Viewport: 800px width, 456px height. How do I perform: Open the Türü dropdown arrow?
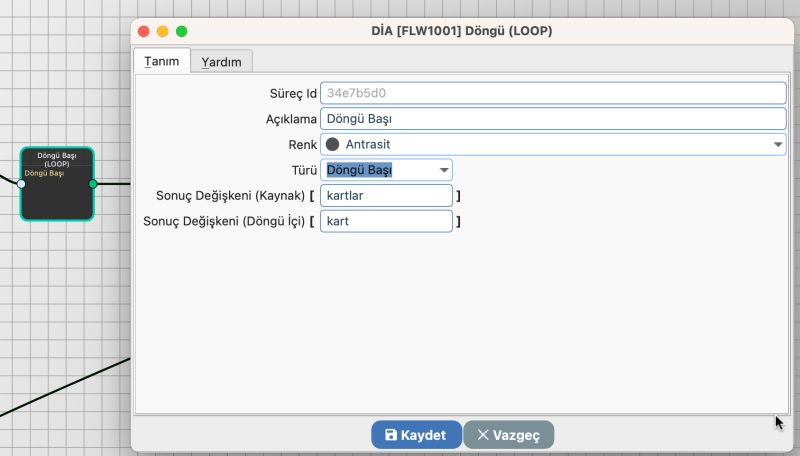pyautogui.click(x=444, y=170)
